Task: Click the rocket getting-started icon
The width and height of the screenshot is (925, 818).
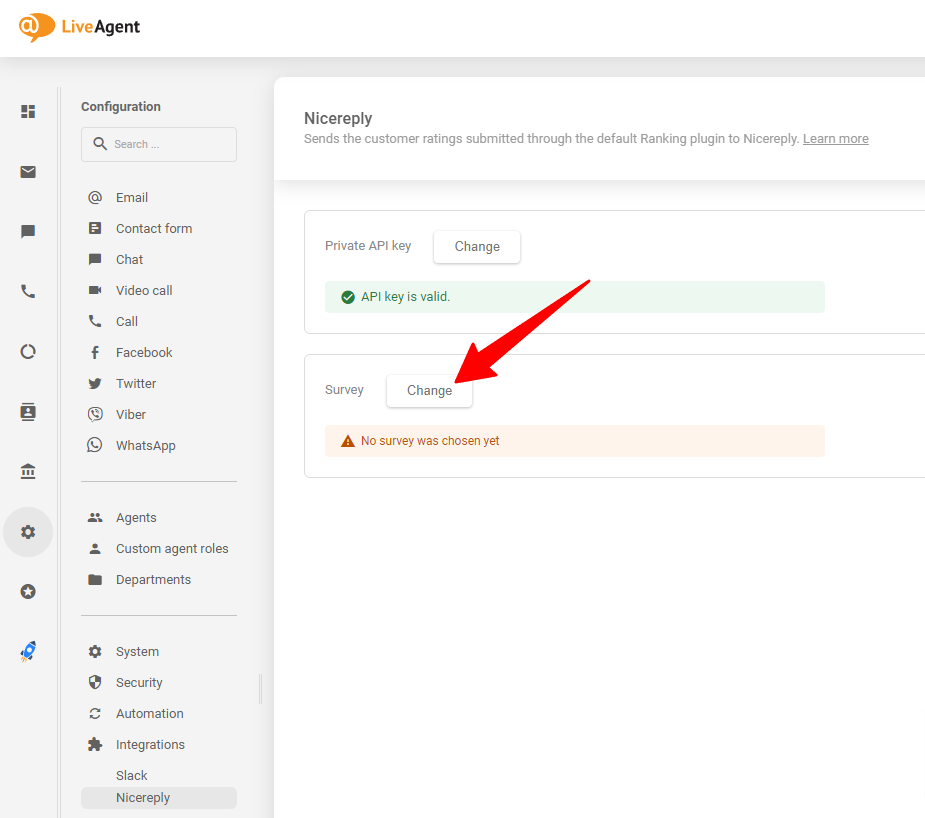Action: [x=27, y=651]
